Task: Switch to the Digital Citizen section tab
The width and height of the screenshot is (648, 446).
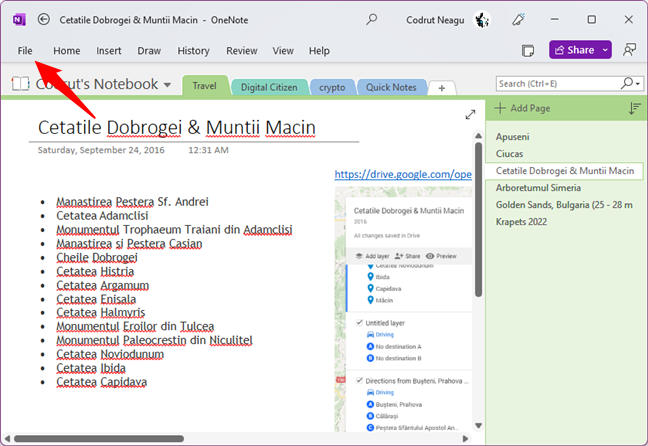Action: (270, 87)
